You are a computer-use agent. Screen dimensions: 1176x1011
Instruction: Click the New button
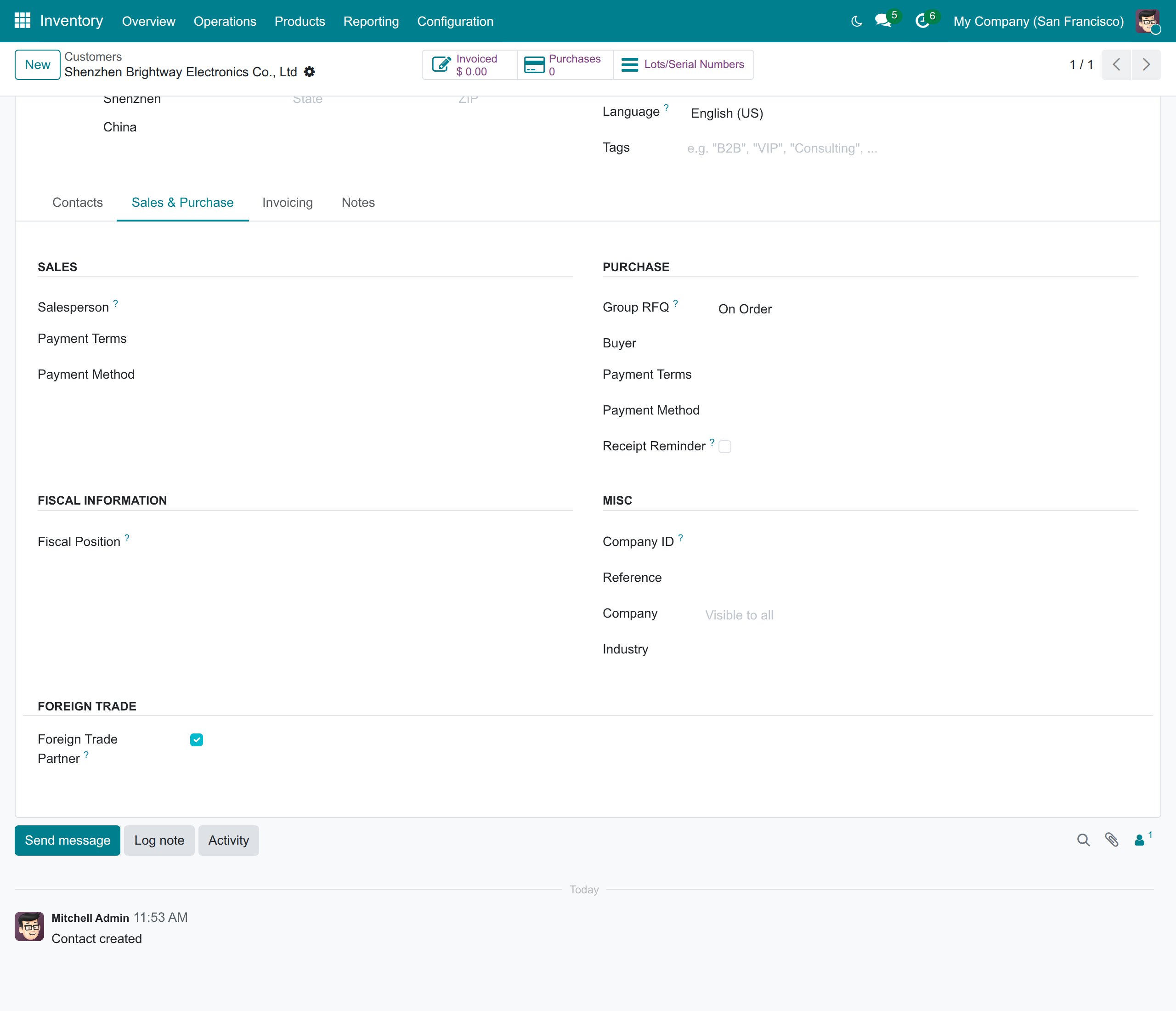point(38,65)
